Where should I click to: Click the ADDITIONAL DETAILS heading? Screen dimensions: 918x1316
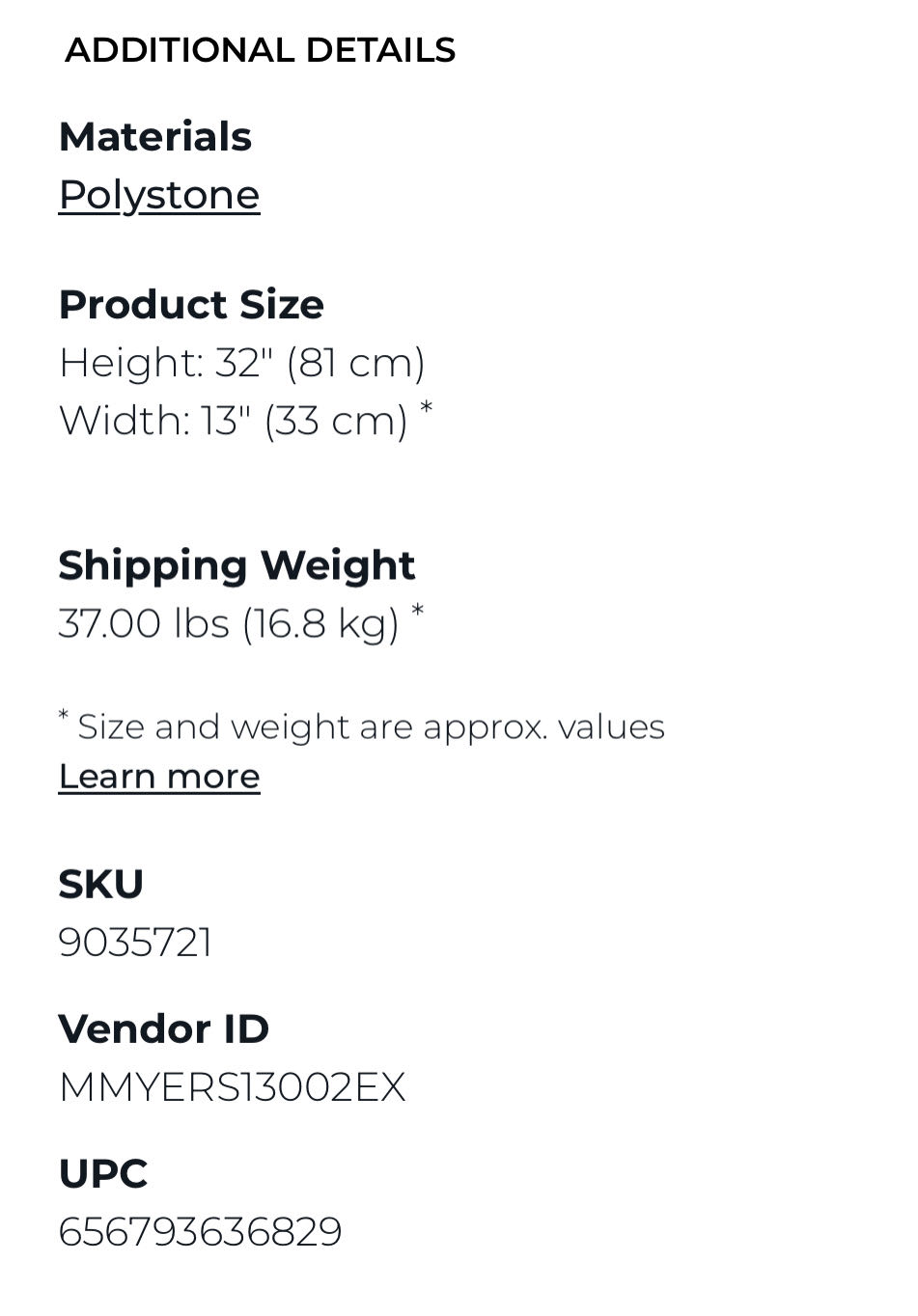click(x=260, y=50)
